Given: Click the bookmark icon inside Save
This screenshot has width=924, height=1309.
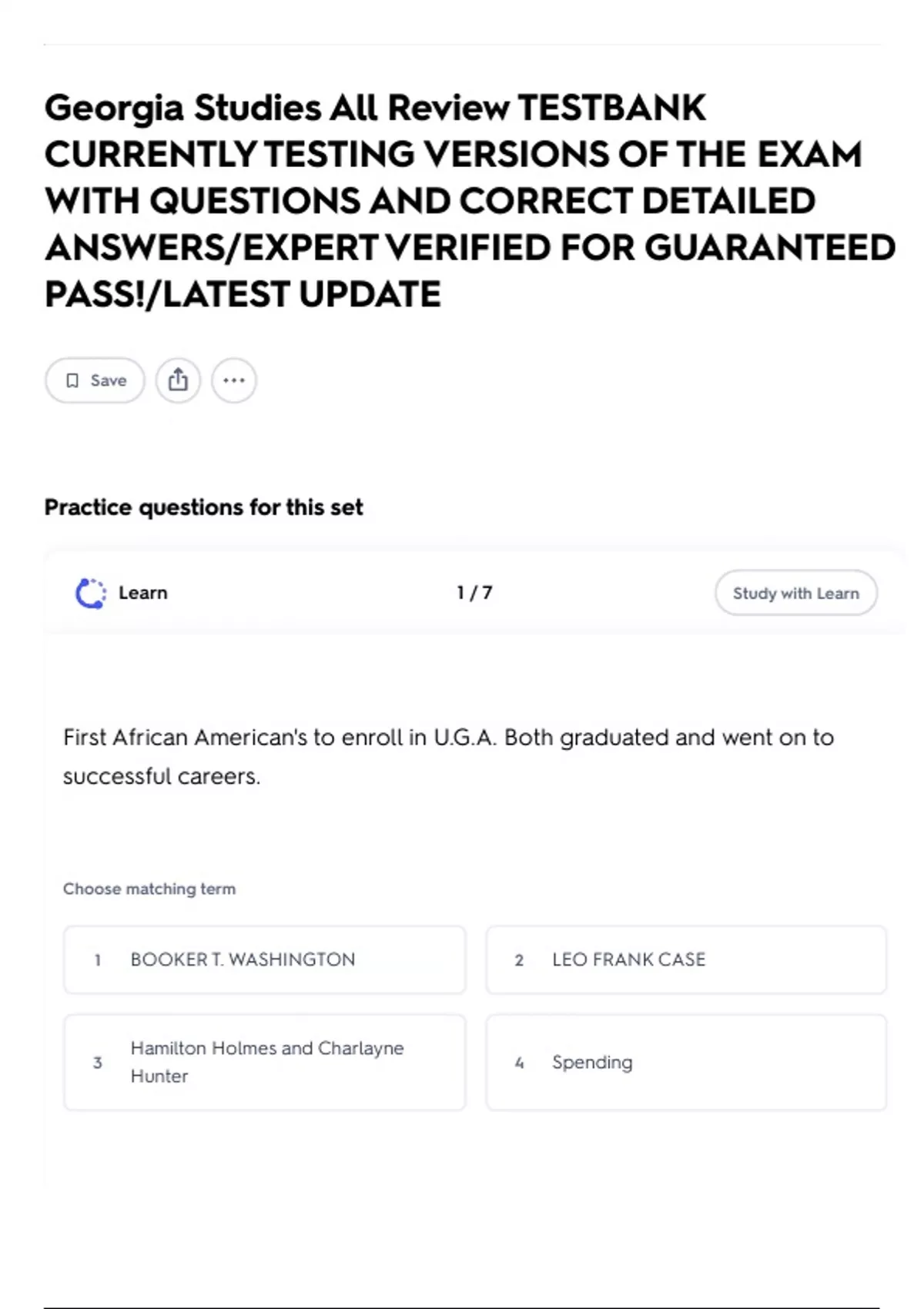Looking at the screenshot, I should (72, 380).
